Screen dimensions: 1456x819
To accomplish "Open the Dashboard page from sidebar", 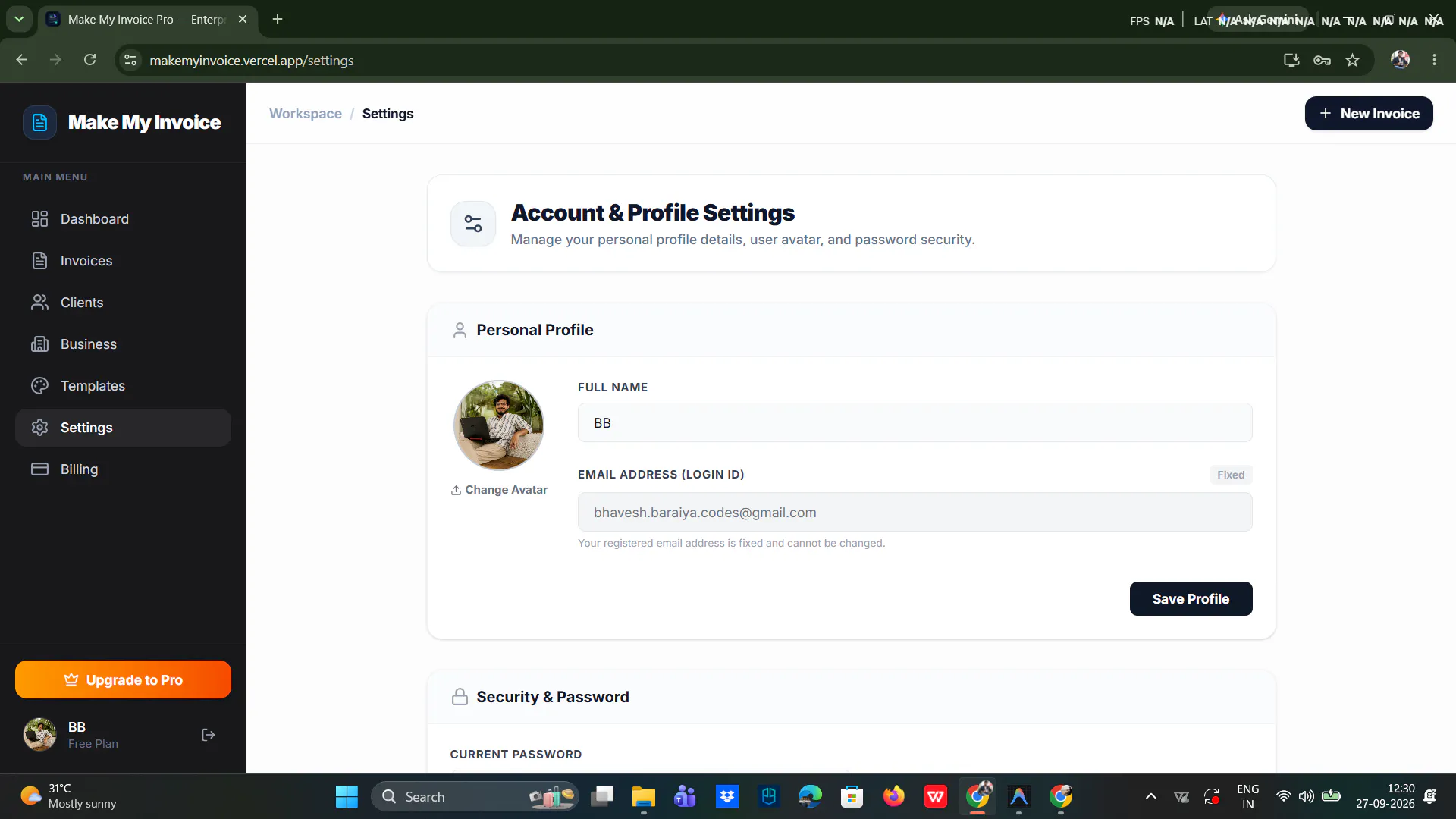I will [123, 219].
